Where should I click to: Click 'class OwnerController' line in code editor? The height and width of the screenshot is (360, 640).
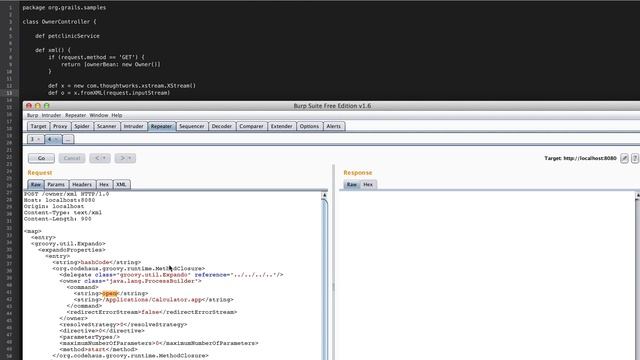[x=60, y=22]
